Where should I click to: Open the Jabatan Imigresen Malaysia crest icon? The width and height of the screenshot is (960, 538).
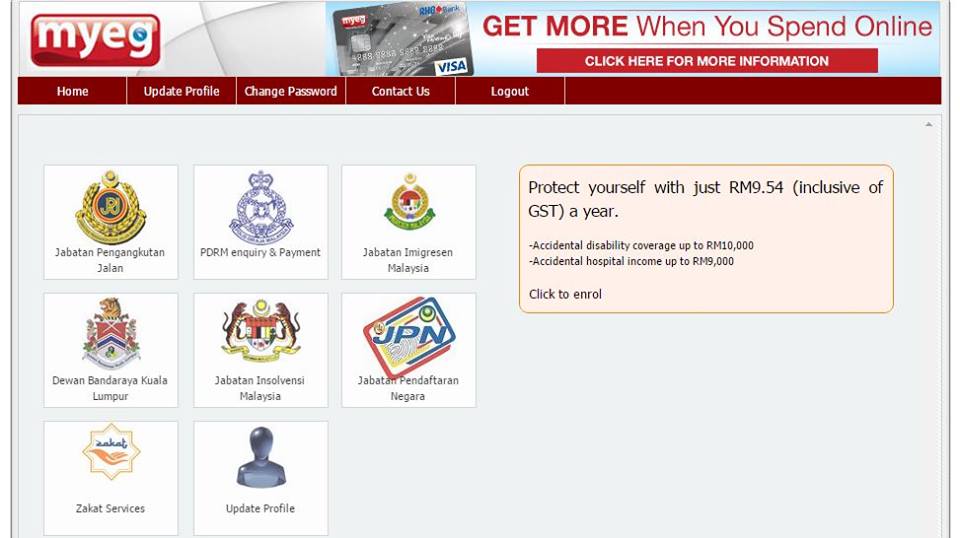click(409, 202)
